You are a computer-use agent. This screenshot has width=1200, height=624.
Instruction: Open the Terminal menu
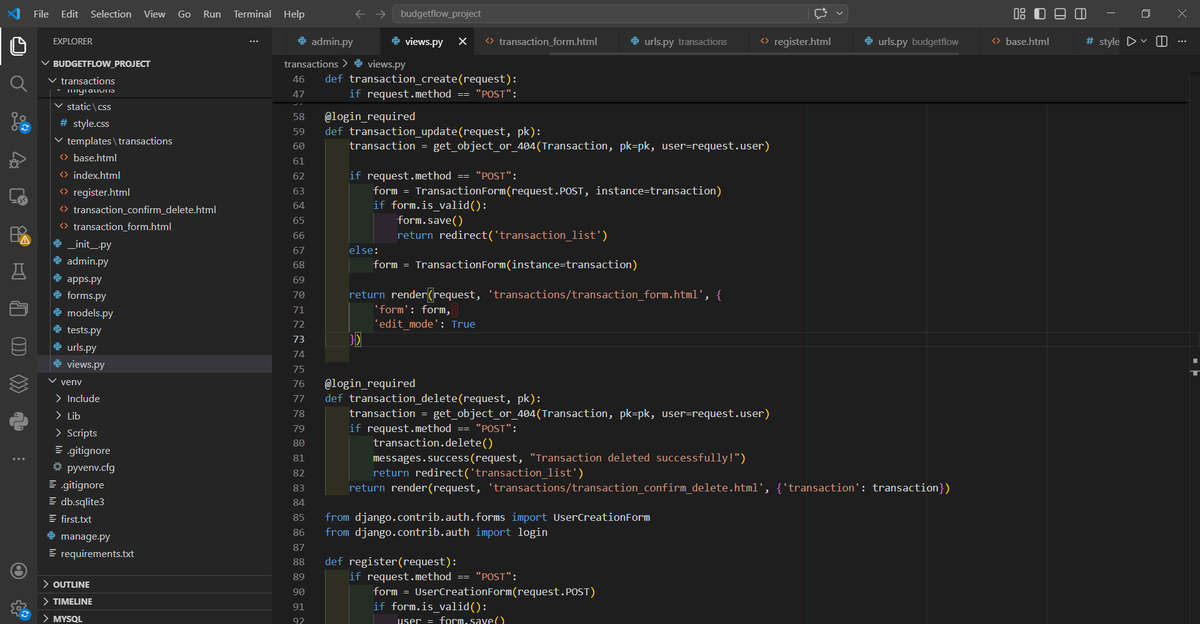click(252, 14)
